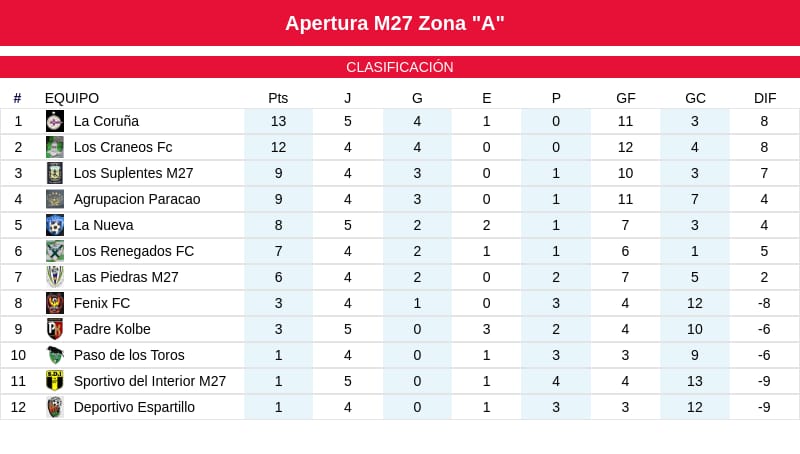The height and width of the screenshot is (454, 800).
Task: Click the Las Piedras M27 shield icon
Action: (55, 277)
